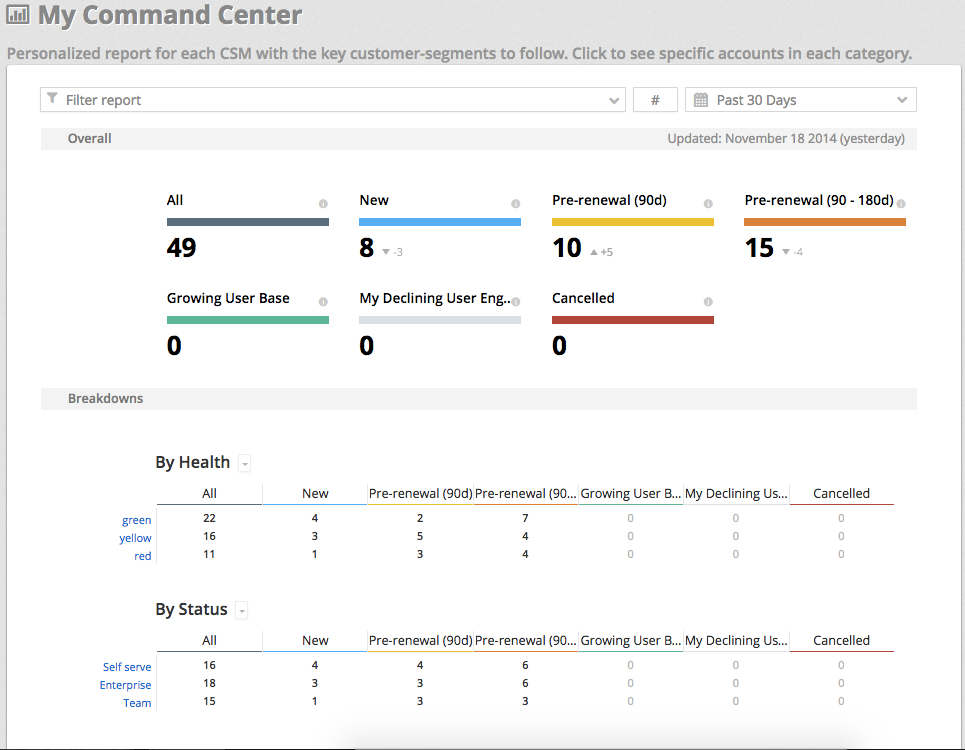This screenshot has width=965, height=750.
Task: Expand the By Status breakdown menu arrow
Action: 242,611
